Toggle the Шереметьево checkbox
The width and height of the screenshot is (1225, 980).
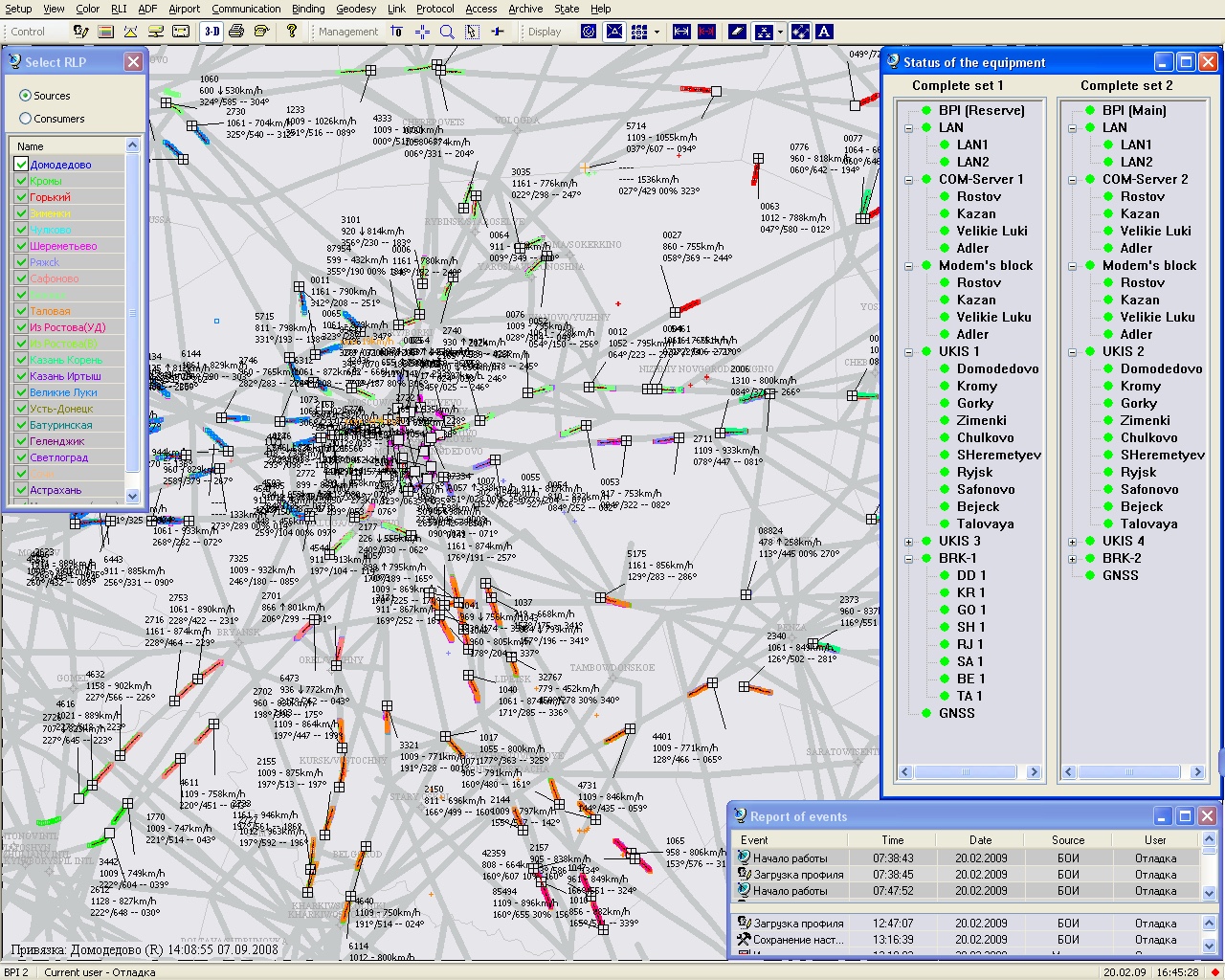(21, 246)
